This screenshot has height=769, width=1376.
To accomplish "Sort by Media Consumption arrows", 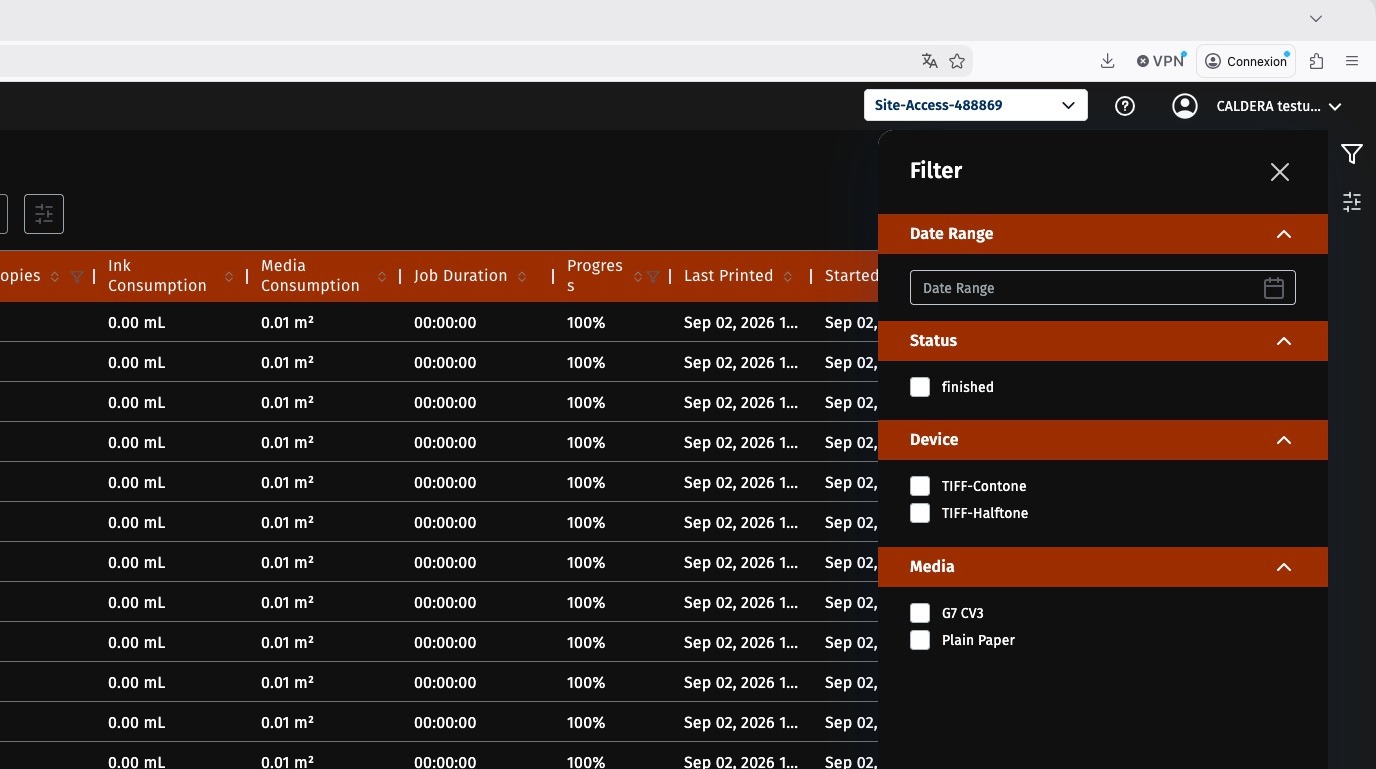I will click(x=382, y=277).
